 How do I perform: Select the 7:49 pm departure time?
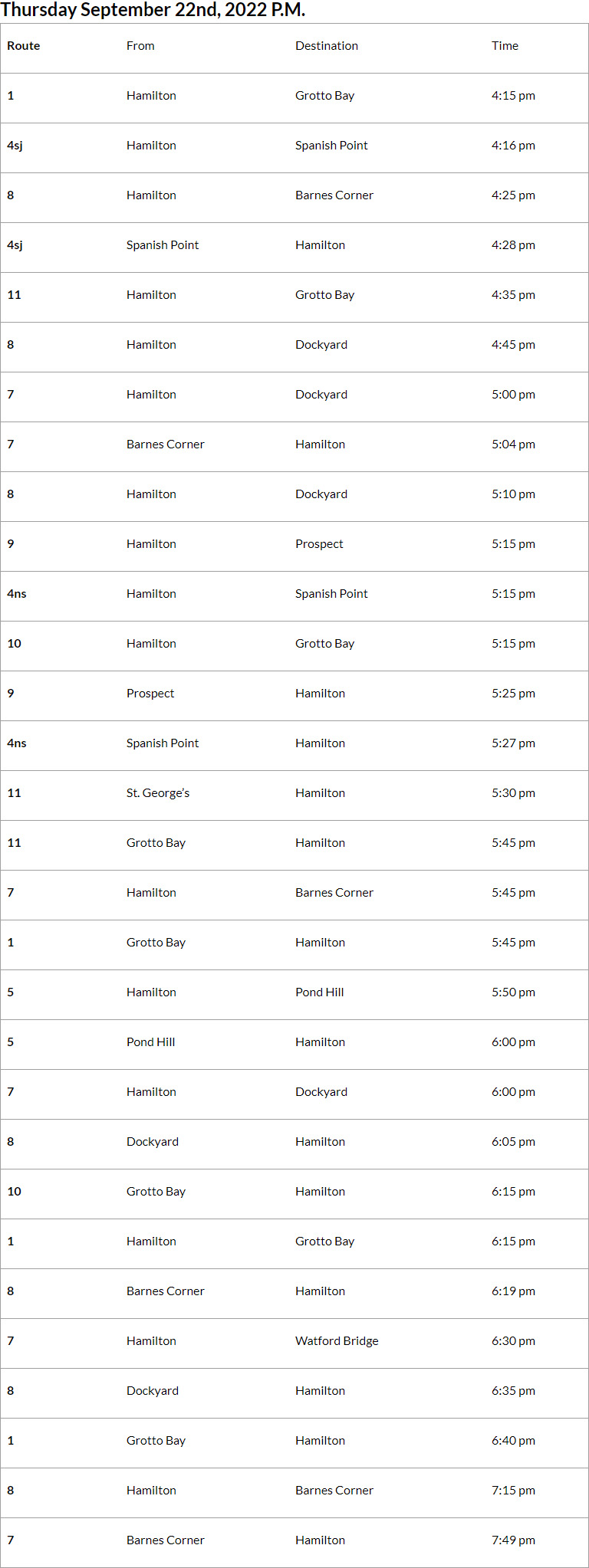513,1540
